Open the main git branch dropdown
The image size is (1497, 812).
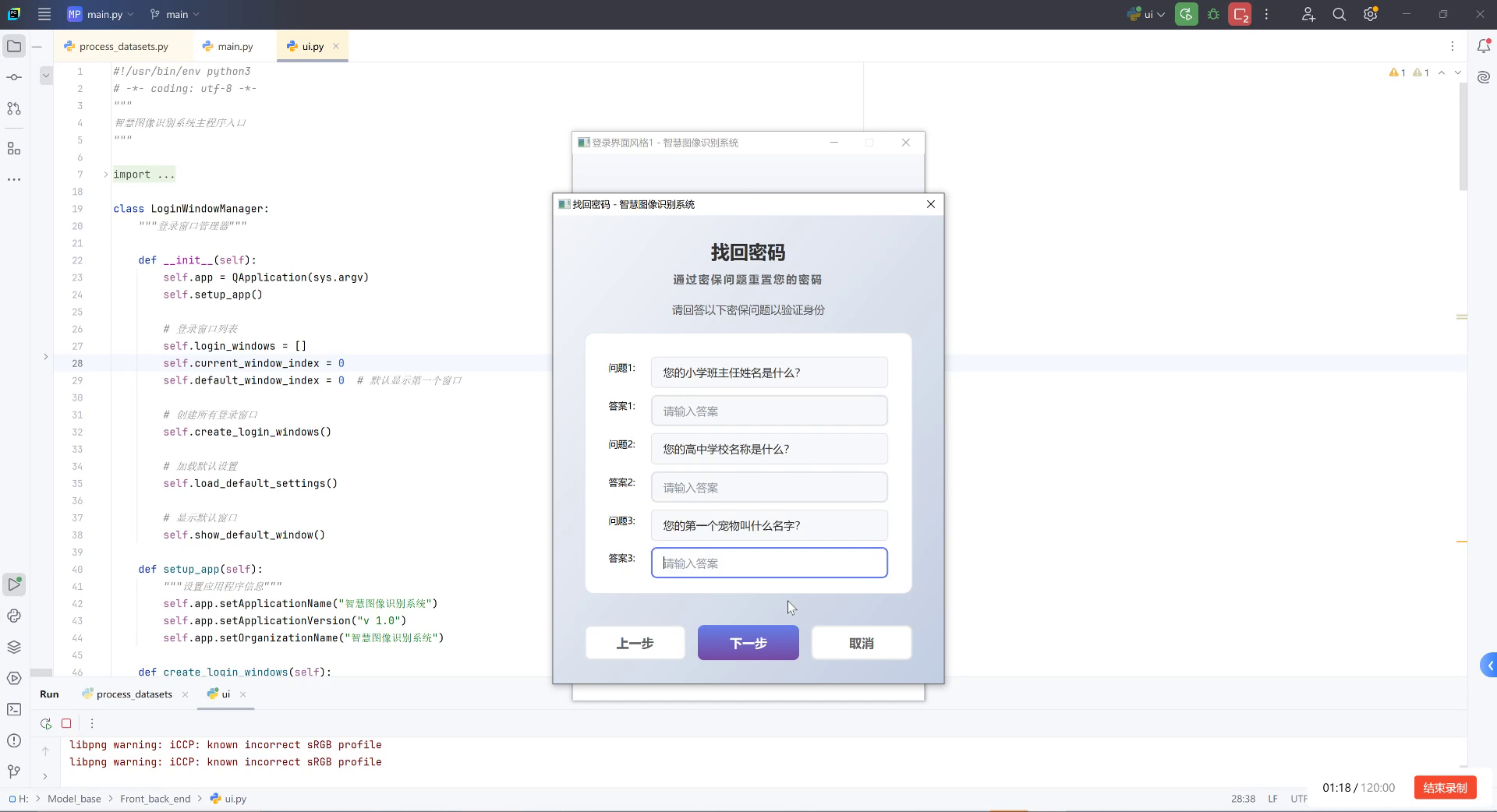point(175,14)
